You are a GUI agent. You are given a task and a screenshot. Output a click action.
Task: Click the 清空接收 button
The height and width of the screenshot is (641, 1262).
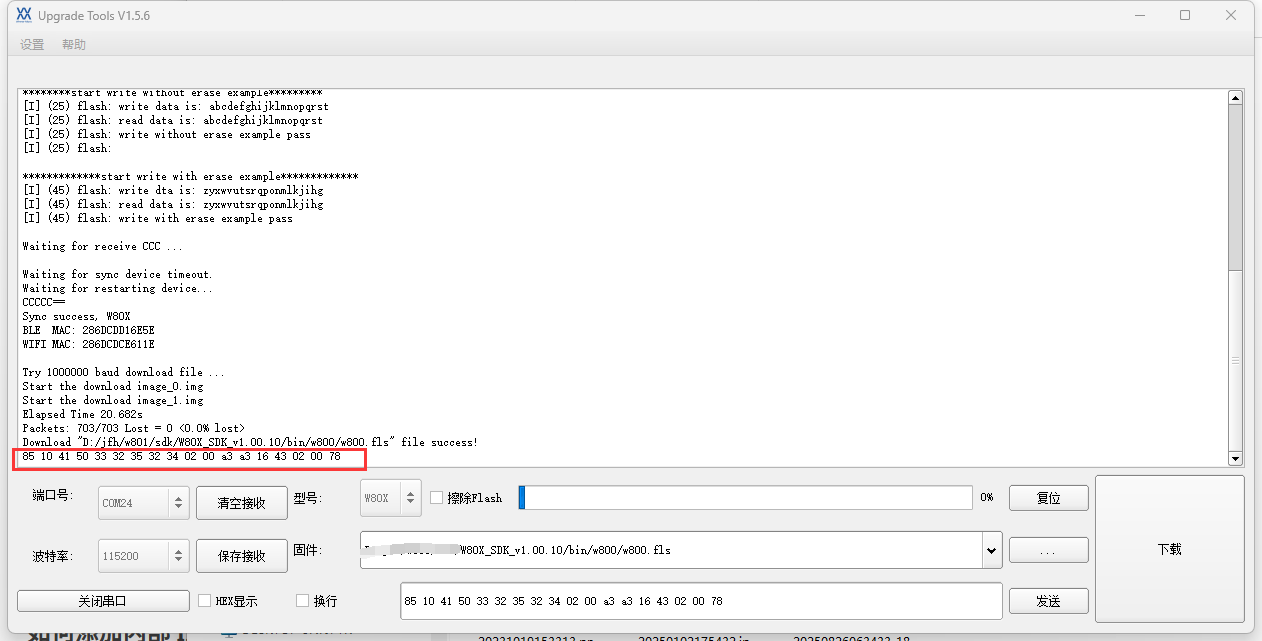point(241,503)
